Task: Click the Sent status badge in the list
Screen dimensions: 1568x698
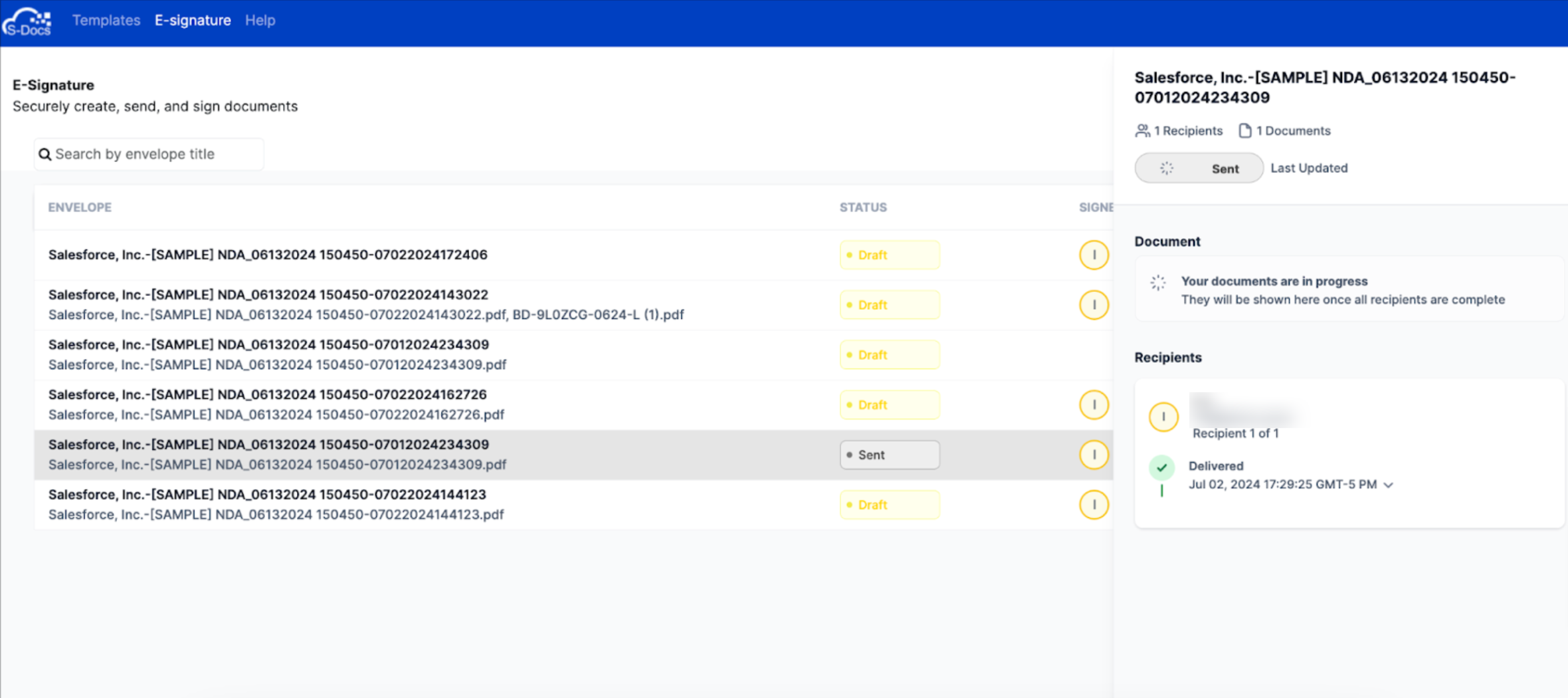Action: (x=890, y=455)
